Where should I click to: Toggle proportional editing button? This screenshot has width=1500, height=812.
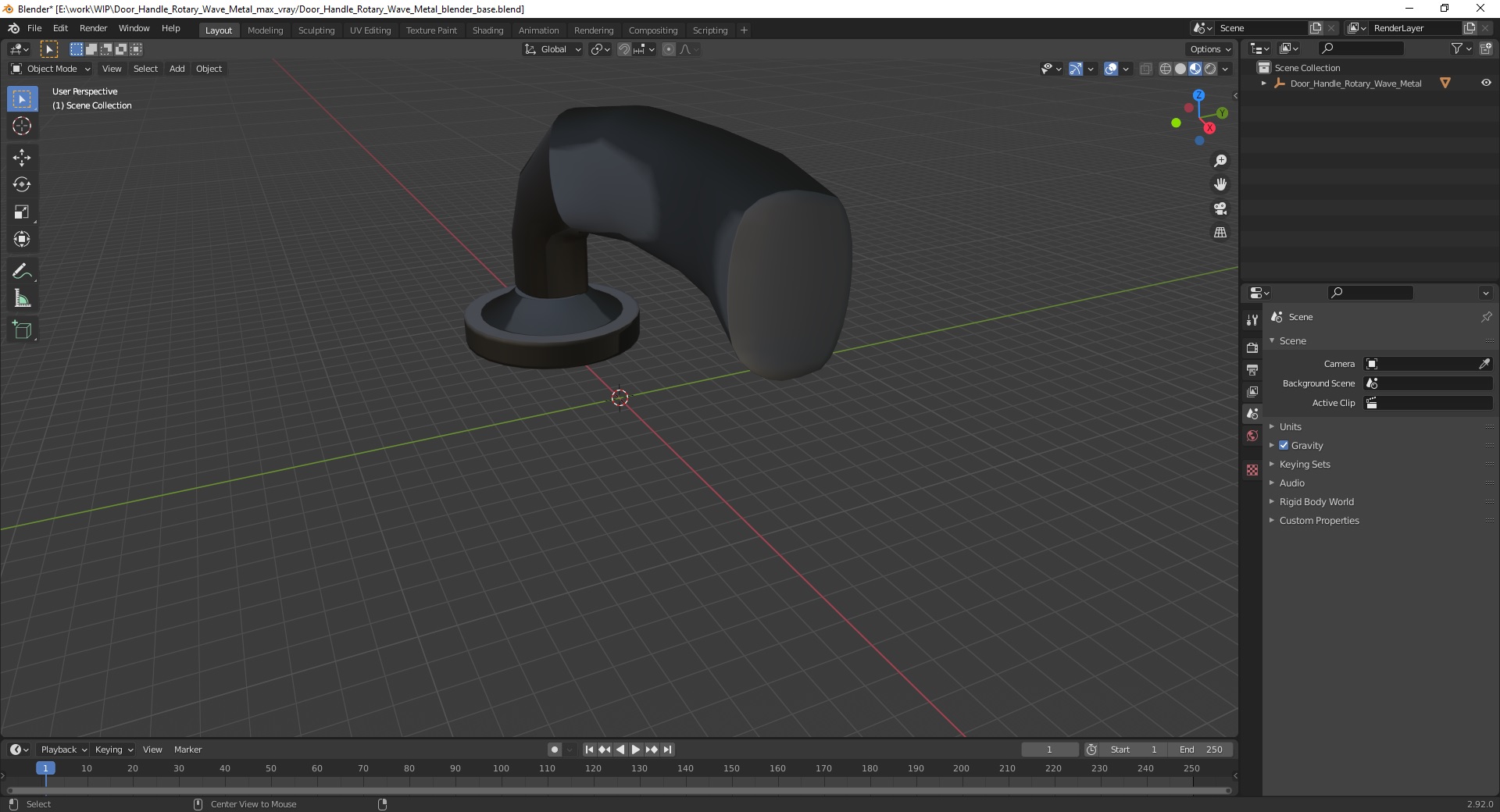669,49
